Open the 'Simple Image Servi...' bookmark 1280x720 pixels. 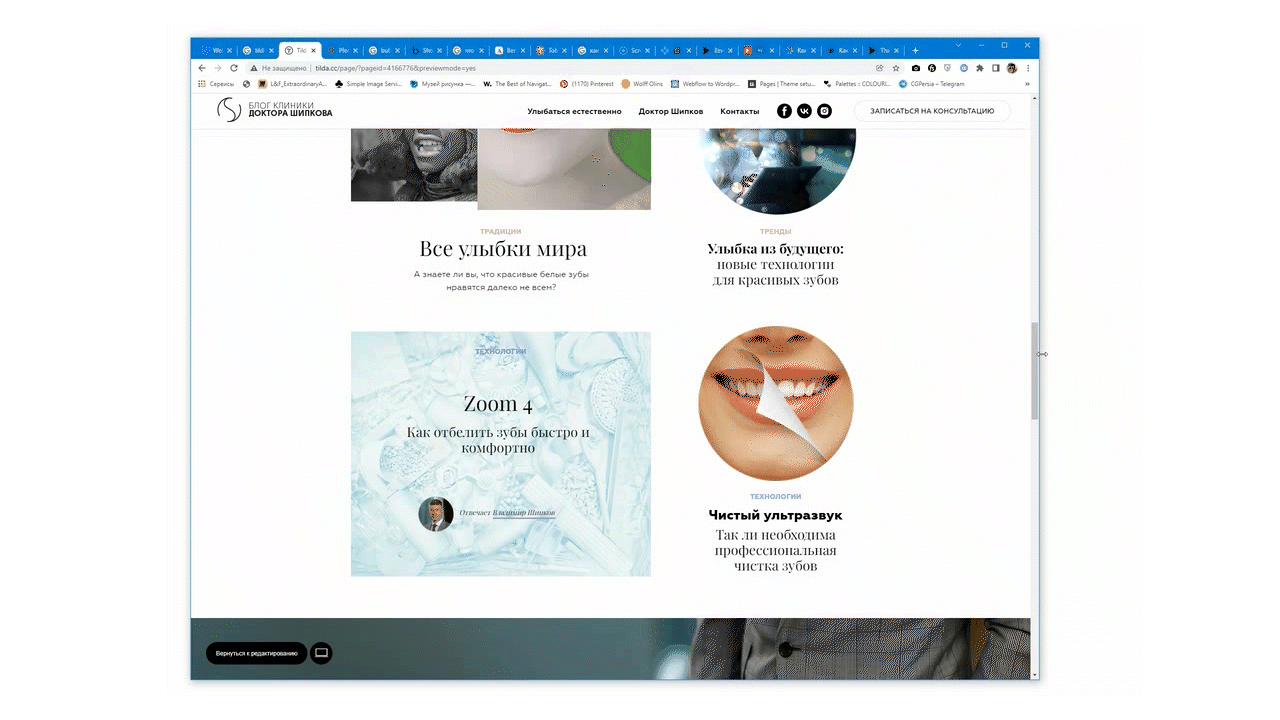click(x=369, y=84)
